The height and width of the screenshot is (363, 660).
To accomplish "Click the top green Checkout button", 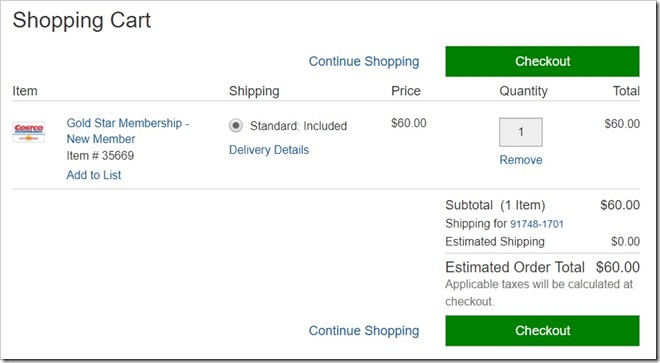I will click(x=542, y=61).
